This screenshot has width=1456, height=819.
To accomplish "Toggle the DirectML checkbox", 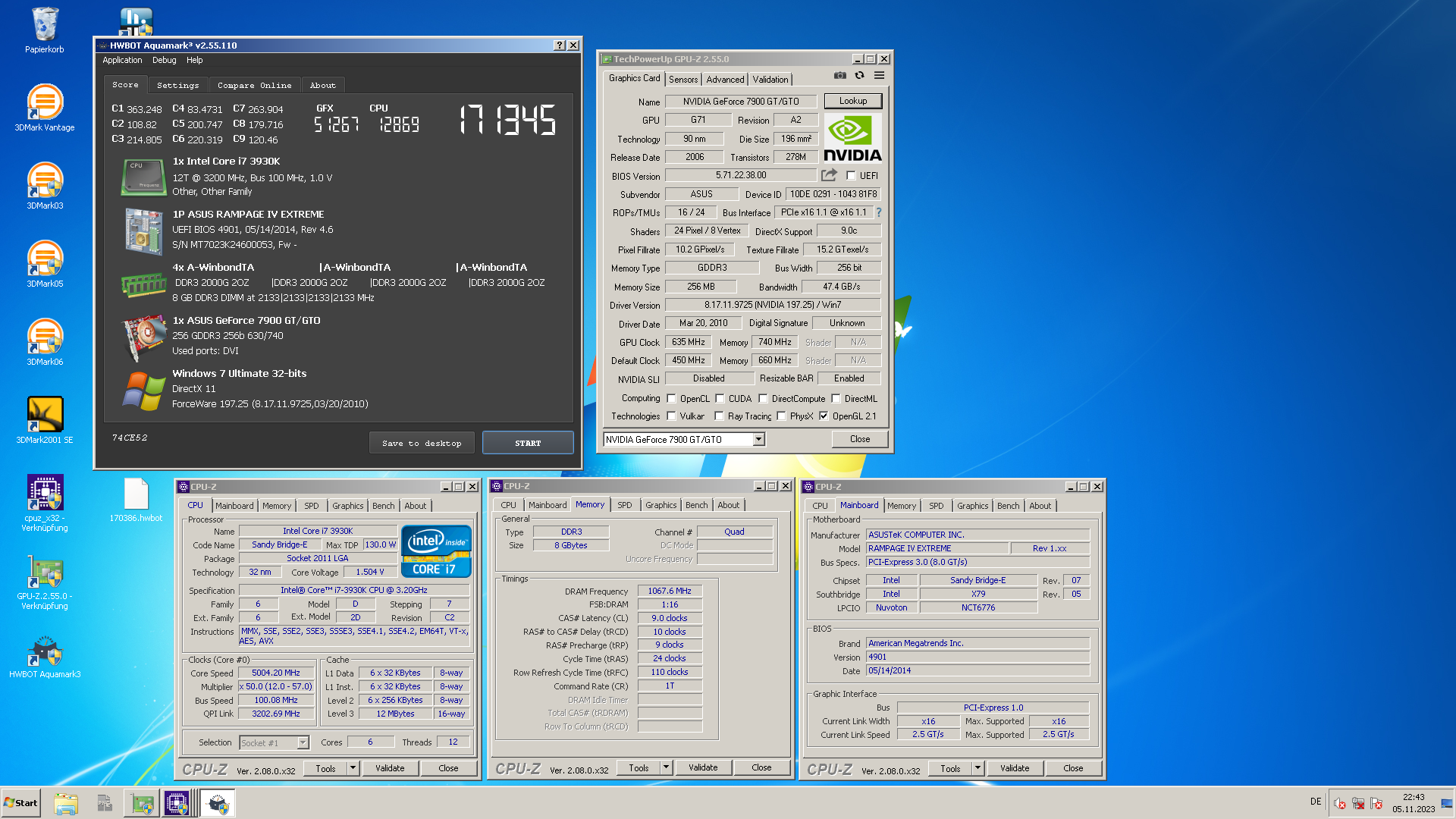I will pyautogui.click(x=836, y=399).
